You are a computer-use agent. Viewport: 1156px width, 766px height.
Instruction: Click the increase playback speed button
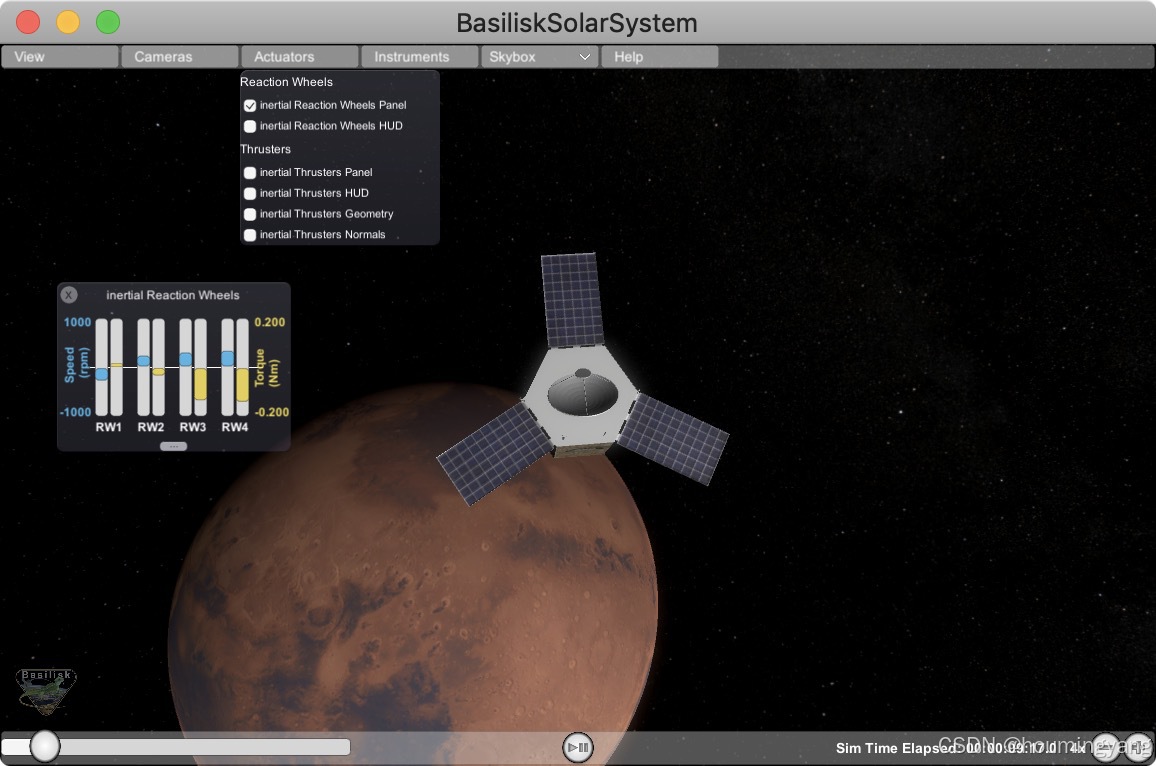1138,748
